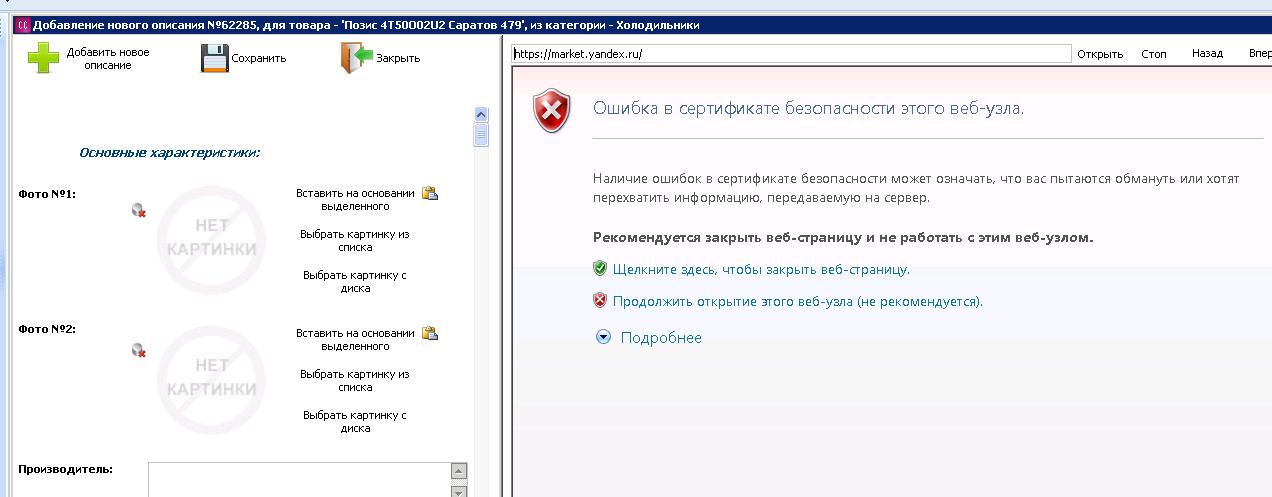Click green shield icon beside close-page link
1272x497 pixels.
600,269
